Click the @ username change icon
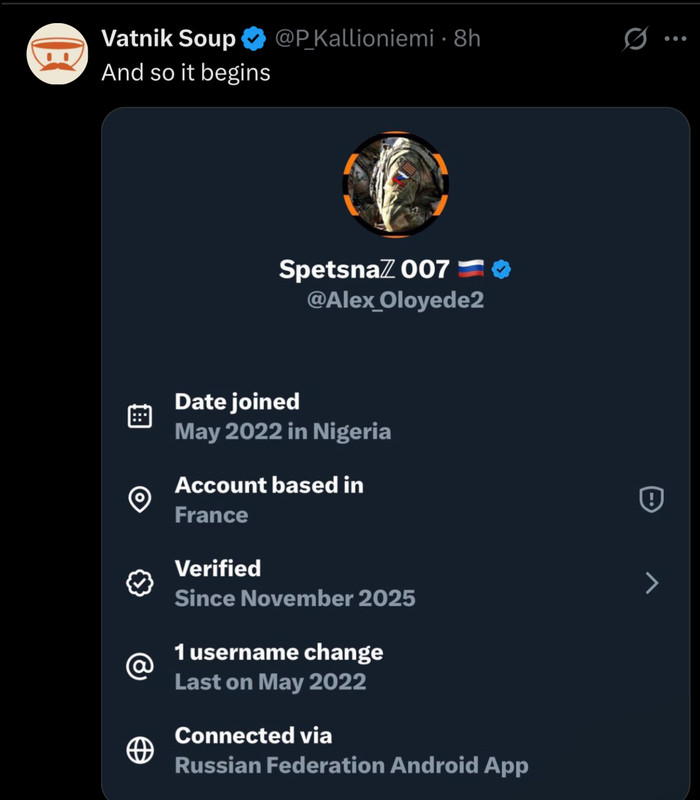 tap(140, 667)
